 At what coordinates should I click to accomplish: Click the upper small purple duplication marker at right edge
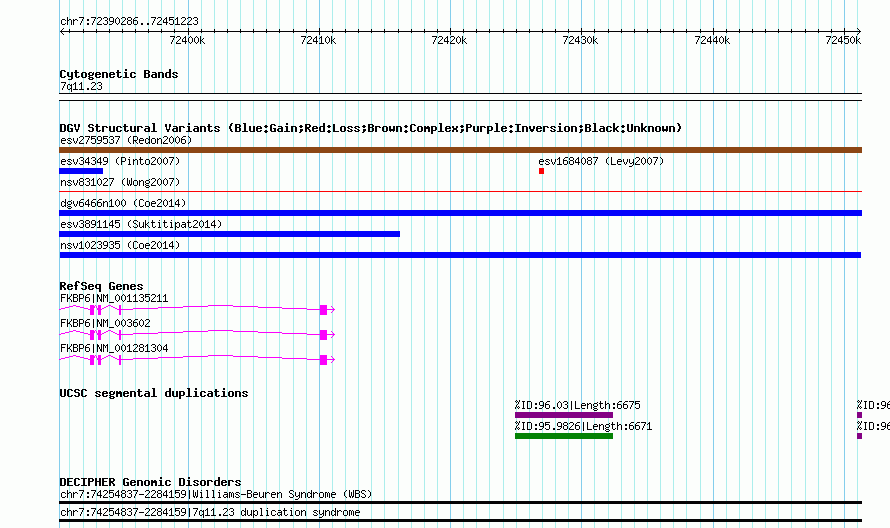859,415
